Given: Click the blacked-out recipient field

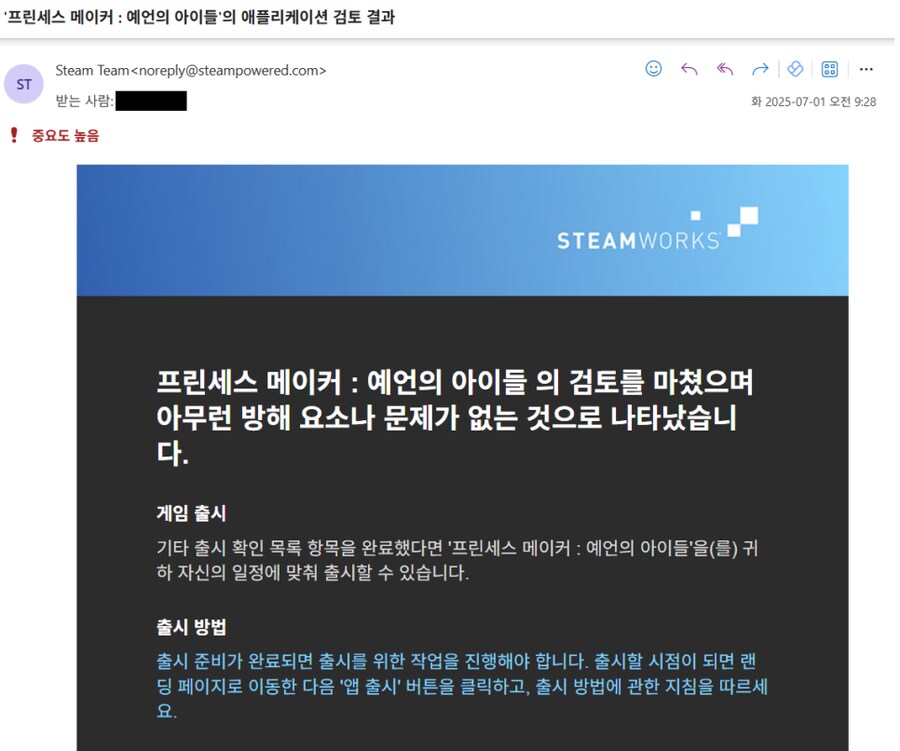Looking at the screenshot, I should (x=151, y=101).
